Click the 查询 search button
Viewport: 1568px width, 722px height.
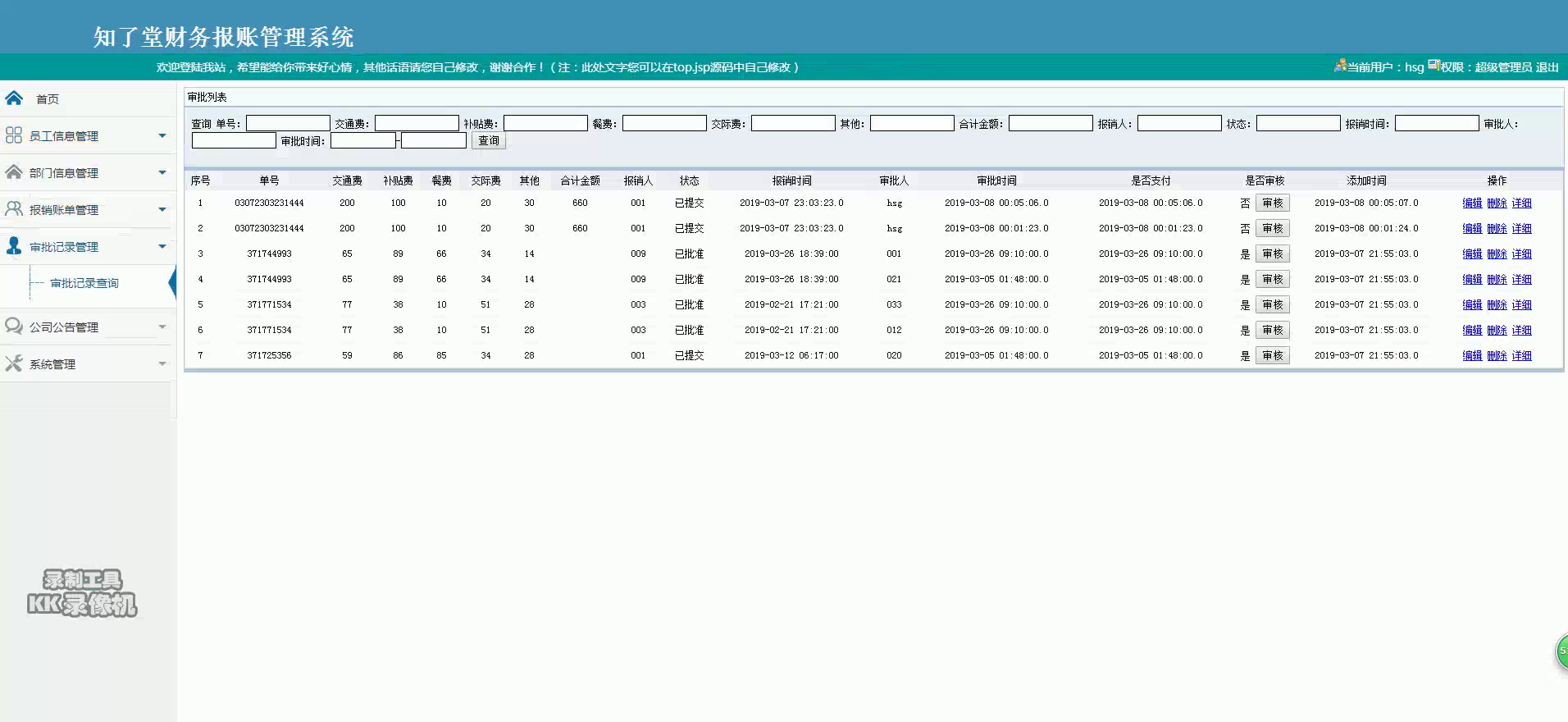coord(489,140)
